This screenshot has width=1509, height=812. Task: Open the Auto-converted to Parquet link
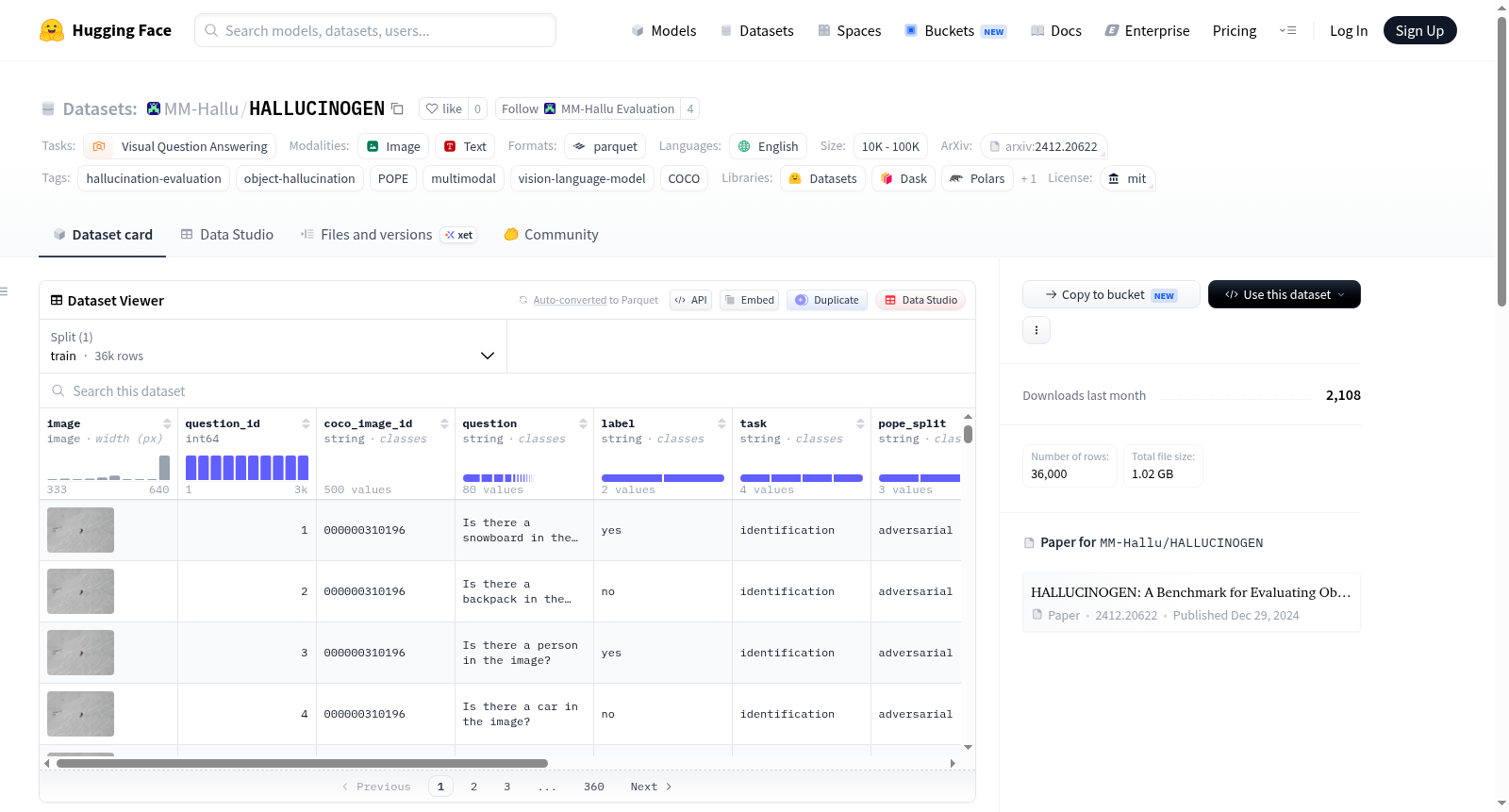(570, 300)
